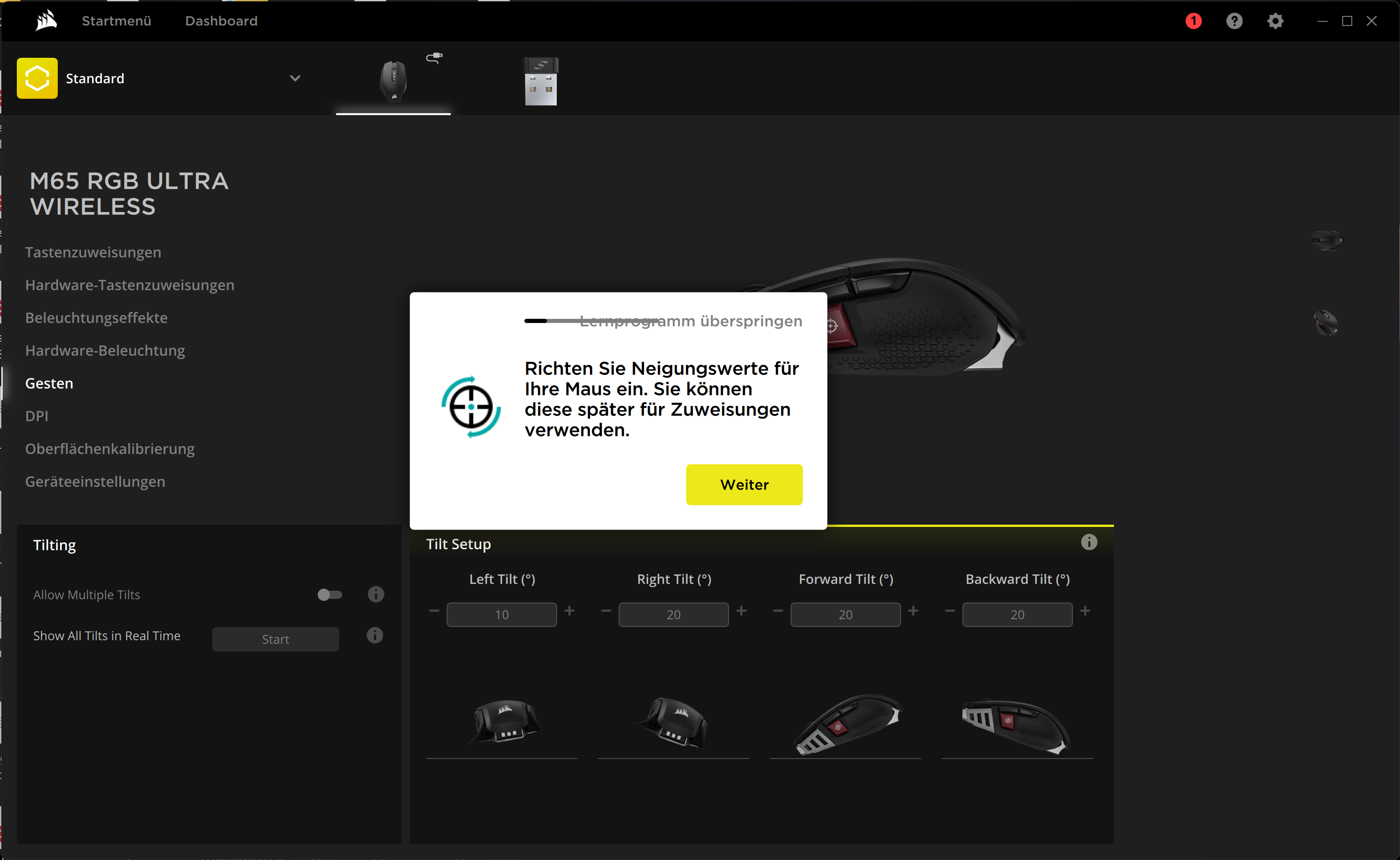Open Beleuchtungseffekte in the sidebar

click(96, 318)
